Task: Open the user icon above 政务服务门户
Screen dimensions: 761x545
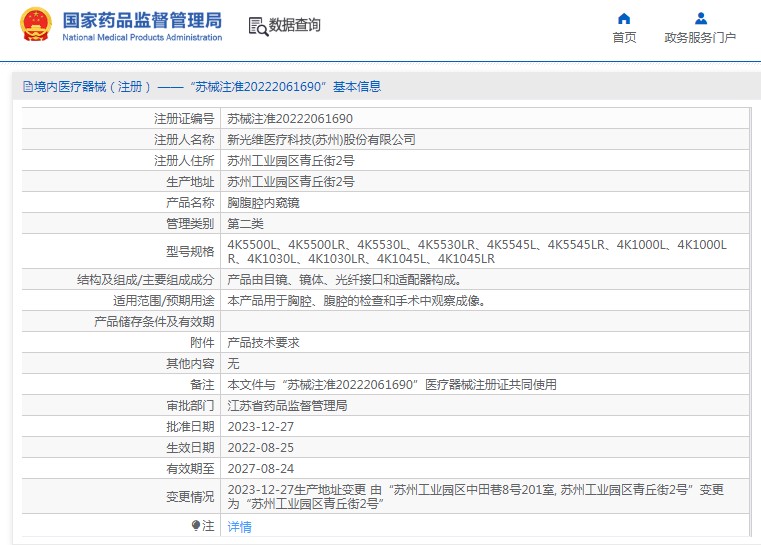Action: click(700, 19)
